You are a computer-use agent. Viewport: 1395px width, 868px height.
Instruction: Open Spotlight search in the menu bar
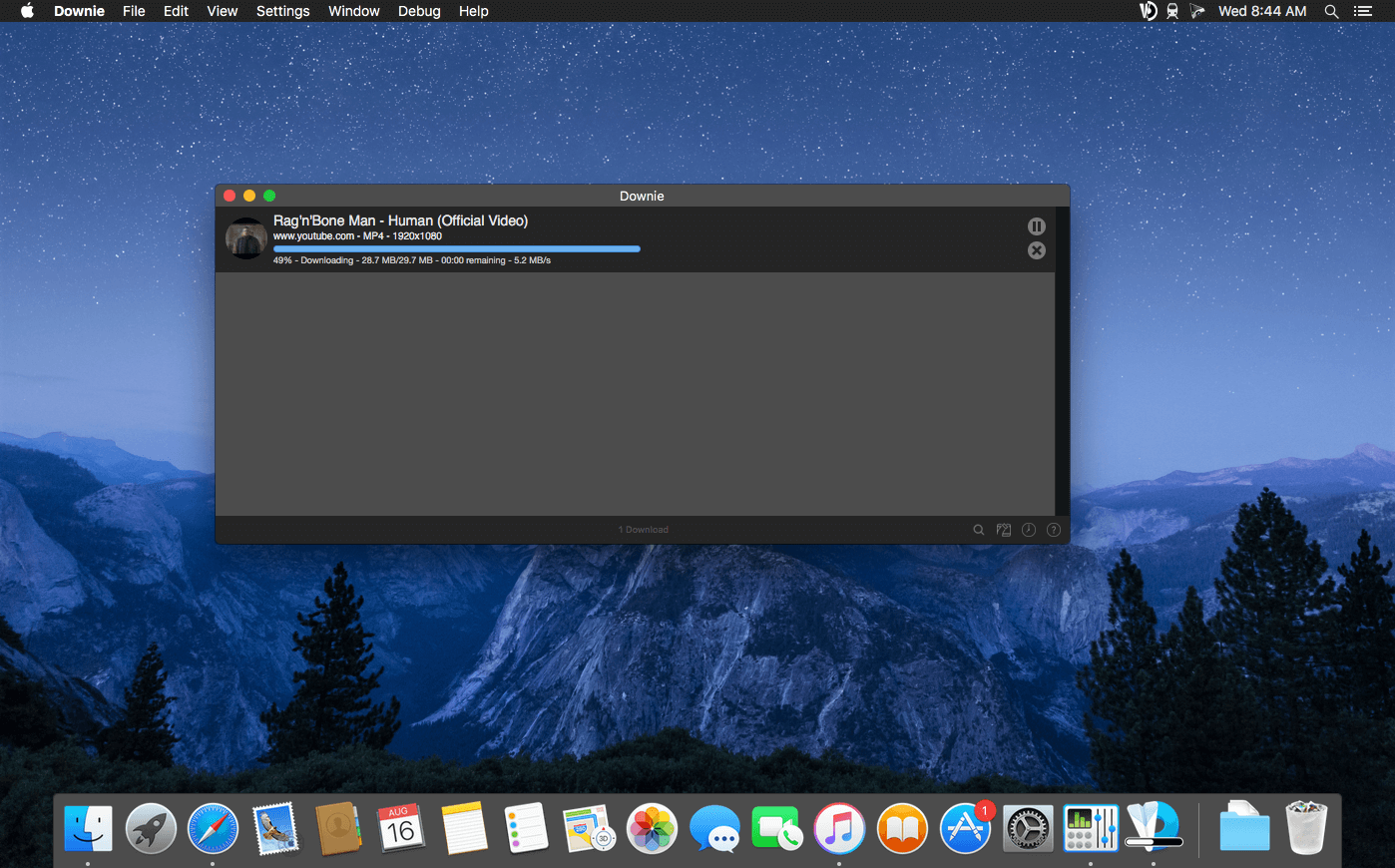tap(1331, 11)
